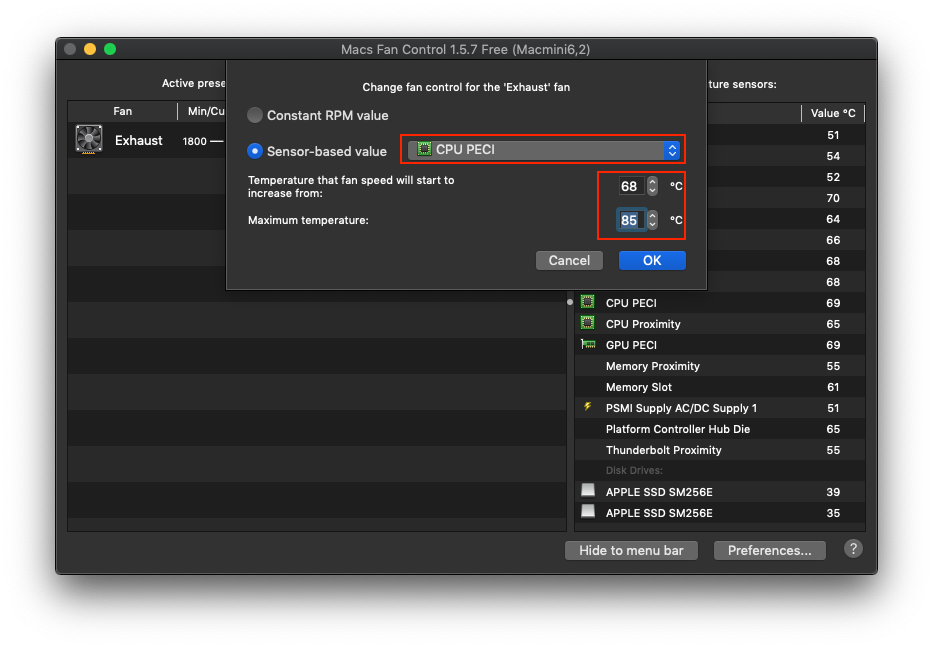The width and height of the screenshot is (933, 648).
Task: Open help with the question mark button
Action: point(853,549)
